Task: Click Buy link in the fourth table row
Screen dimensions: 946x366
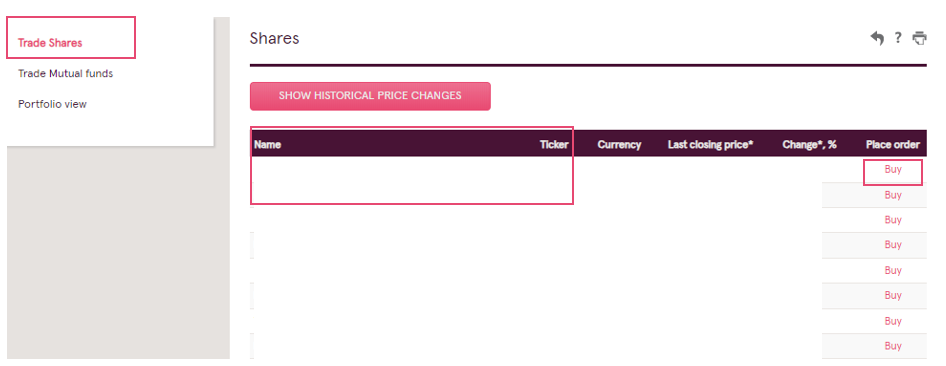Action: (893, 245)
